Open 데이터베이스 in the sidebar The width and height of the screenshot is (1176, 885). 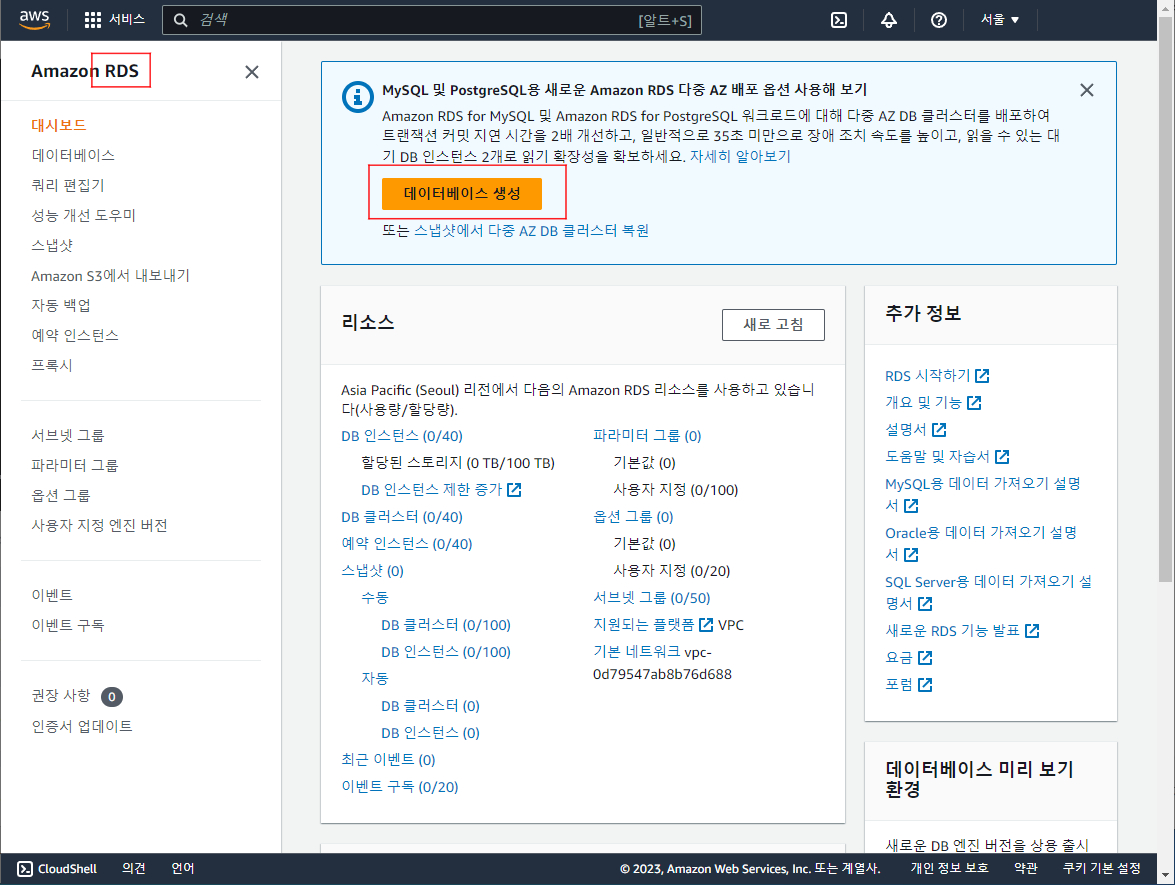pos(73,155)
